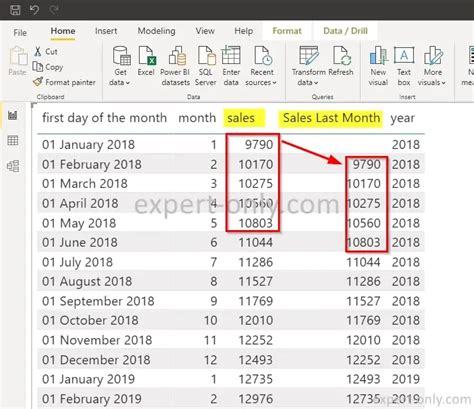Screen dimensions: 474x409
Task: Open the File menu
Action: pos(20,32)
